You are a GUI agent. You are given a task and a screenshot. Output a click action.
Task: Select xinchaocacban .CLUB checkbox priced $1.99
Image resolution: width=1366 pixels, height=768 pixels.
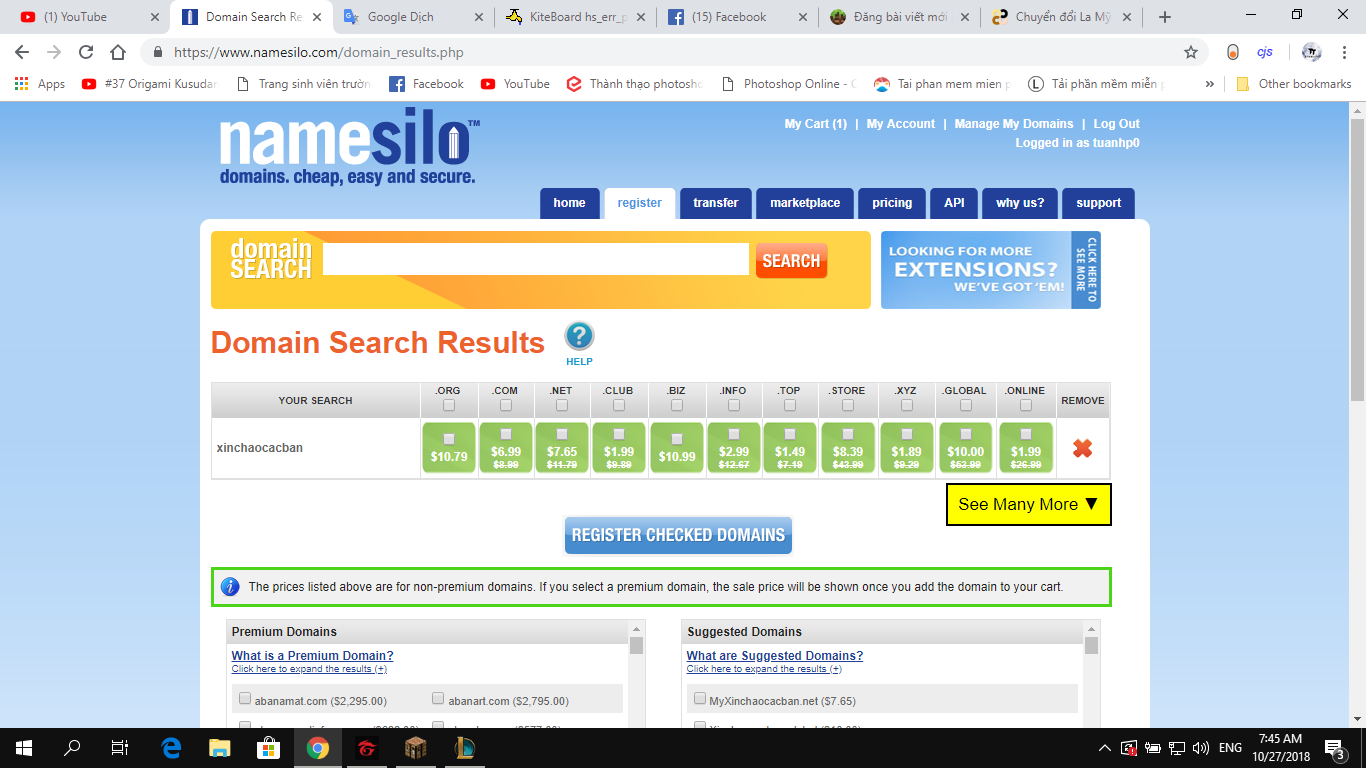click(619, 434)
